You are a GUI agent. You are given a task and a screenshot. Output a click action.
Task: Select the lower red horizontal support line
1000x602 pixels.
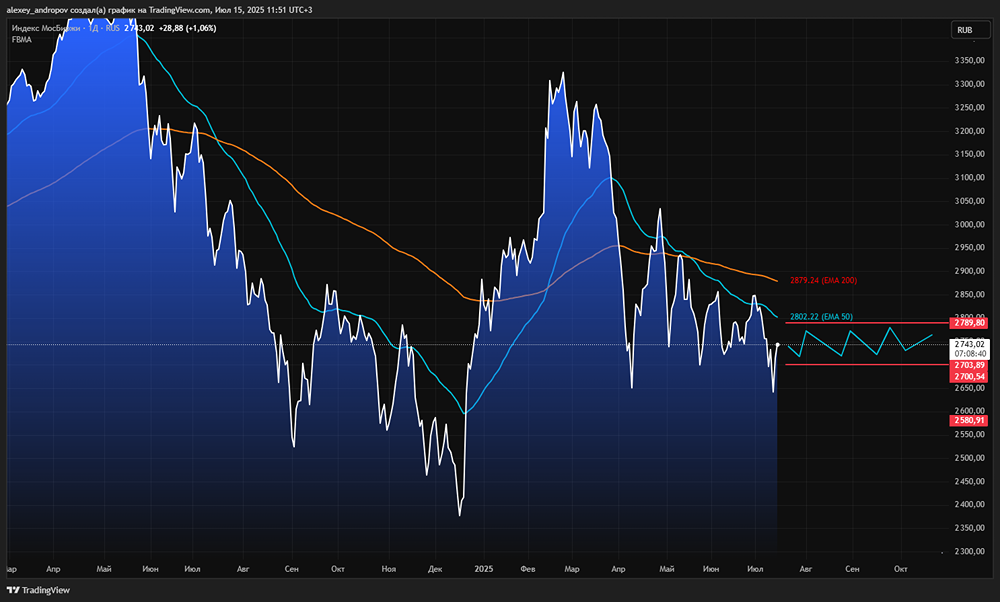click(x=867, y=365)
